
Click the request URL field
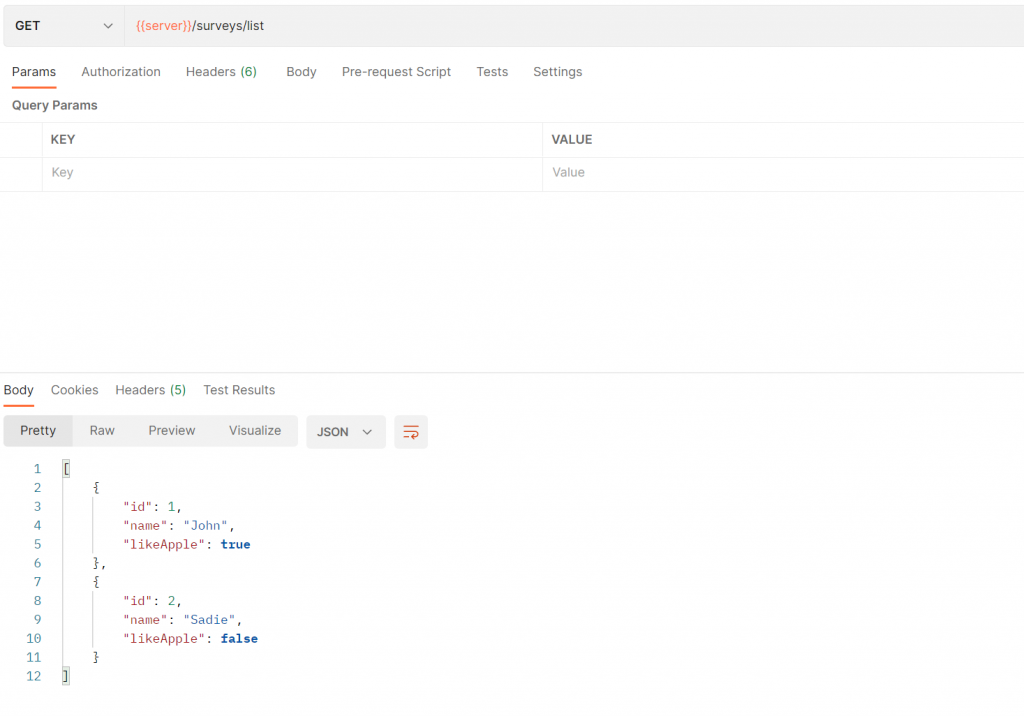(x=574, y=26)
